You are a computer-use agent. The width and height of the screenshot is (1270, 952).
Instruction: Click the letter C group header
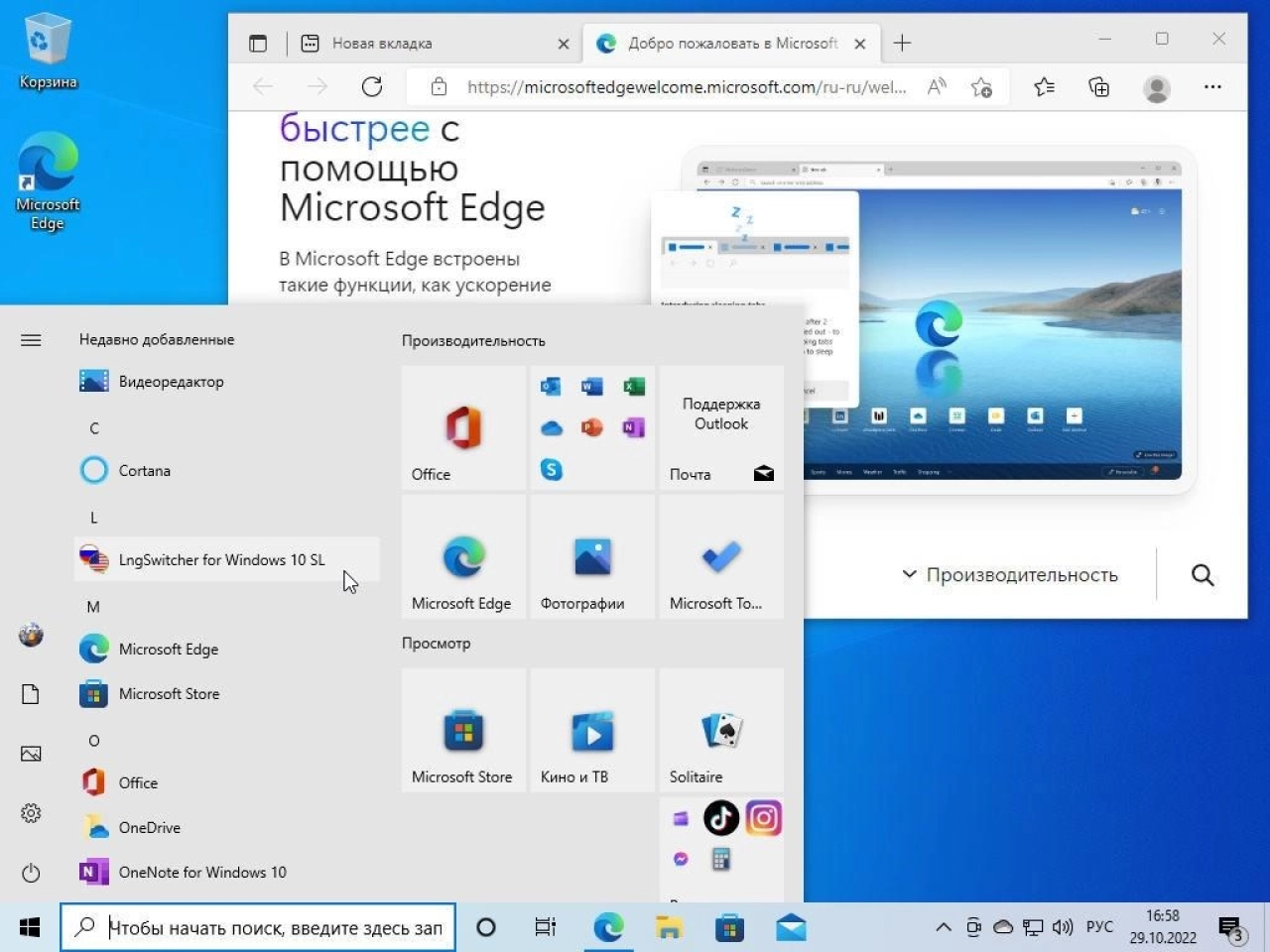94,428
